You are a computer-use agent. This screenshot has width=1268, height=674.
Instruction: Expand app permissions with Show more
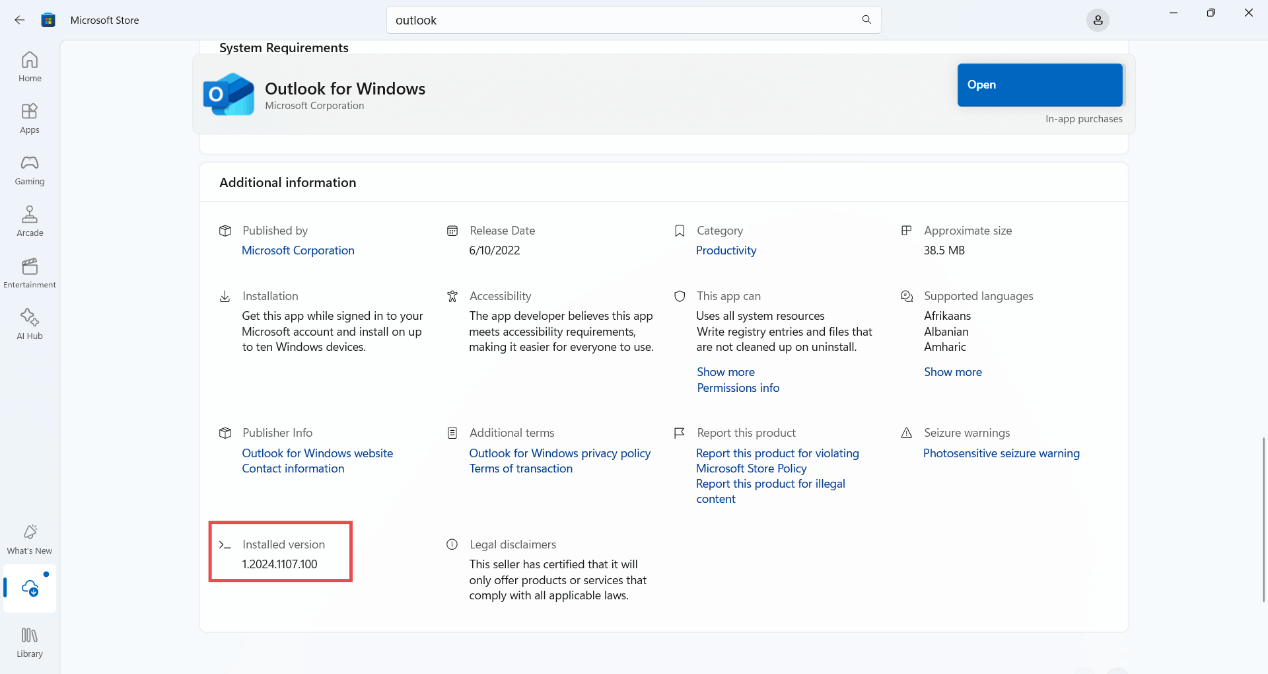click(x=725, y=372)
